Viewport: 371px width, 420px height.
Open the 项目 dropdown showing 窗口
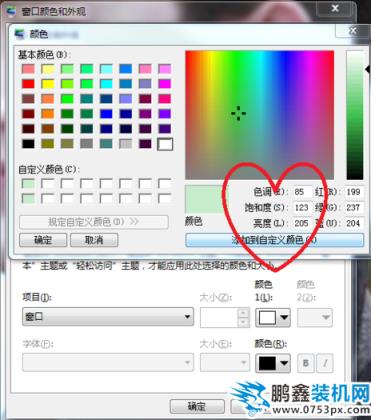[x=108, y=317]
